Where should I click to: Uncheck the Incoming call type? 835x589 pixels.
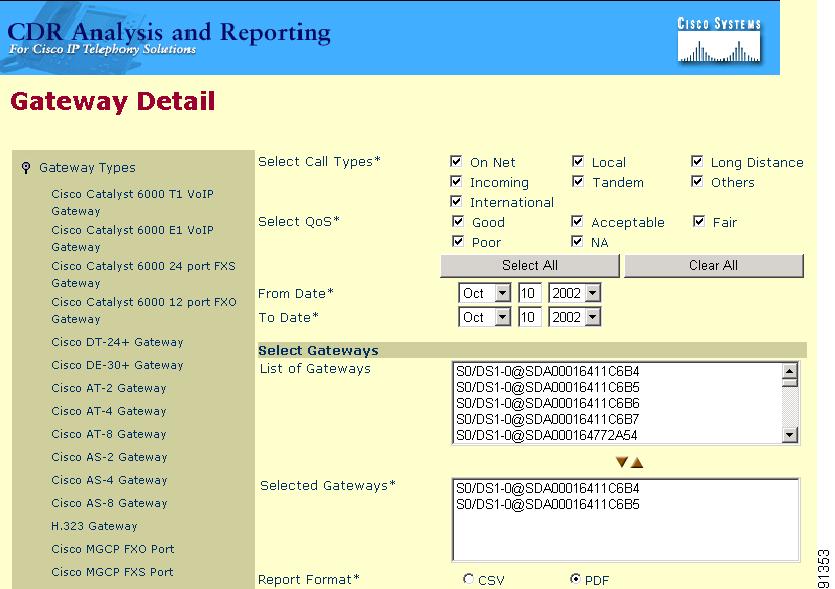(456, 182)
